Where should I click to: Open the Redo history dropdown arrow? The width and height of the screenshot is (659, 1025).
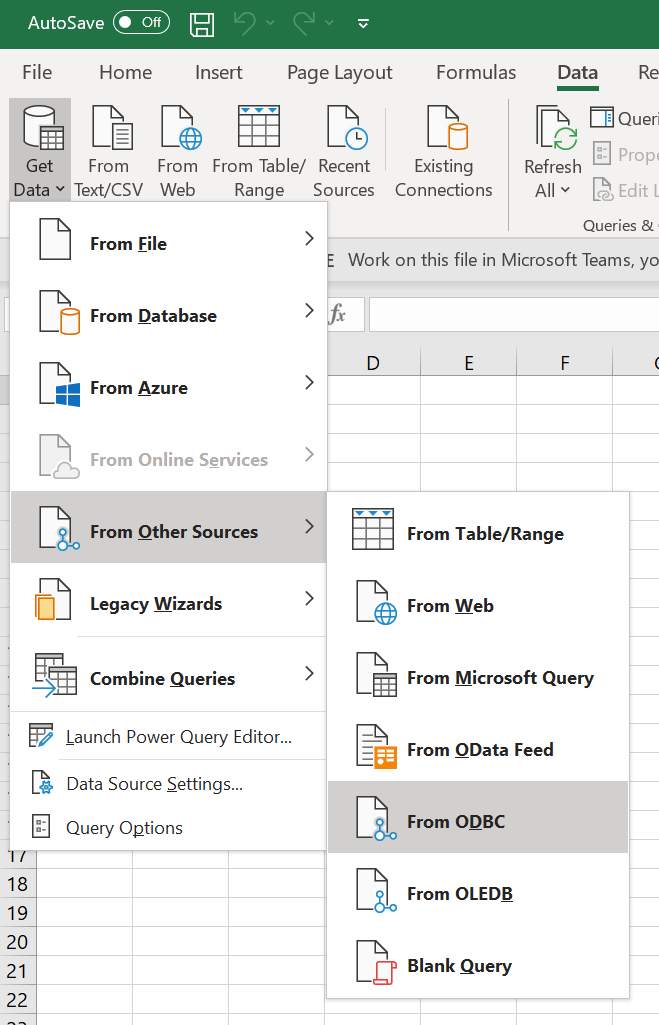point(330,24)
